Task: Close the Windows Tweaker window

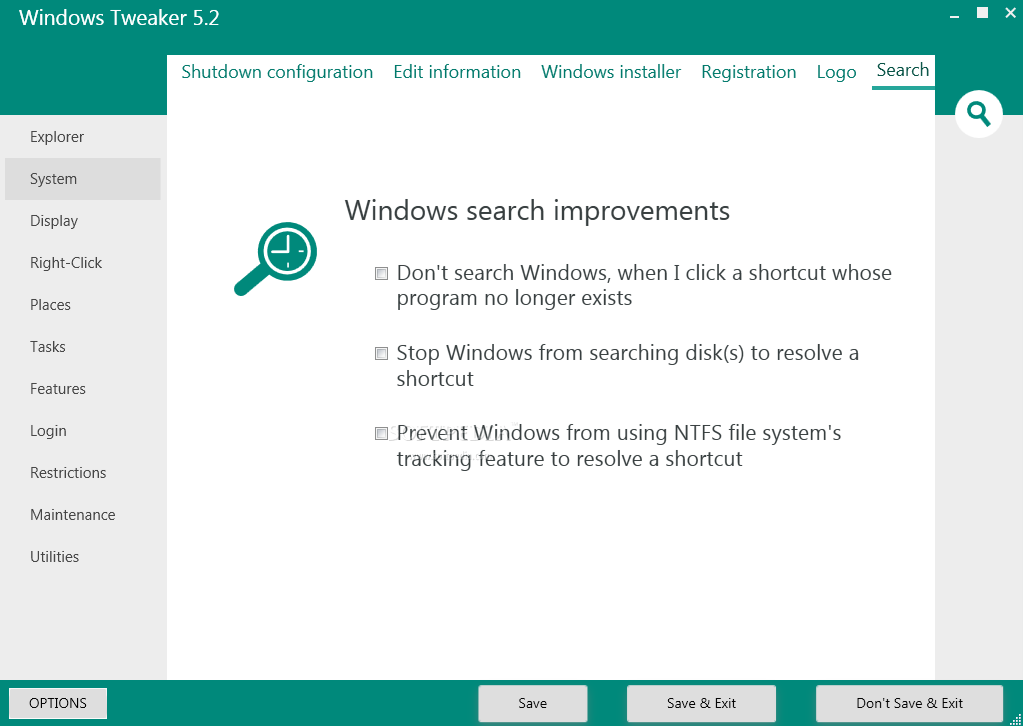Action: (x=1011, y=12)
